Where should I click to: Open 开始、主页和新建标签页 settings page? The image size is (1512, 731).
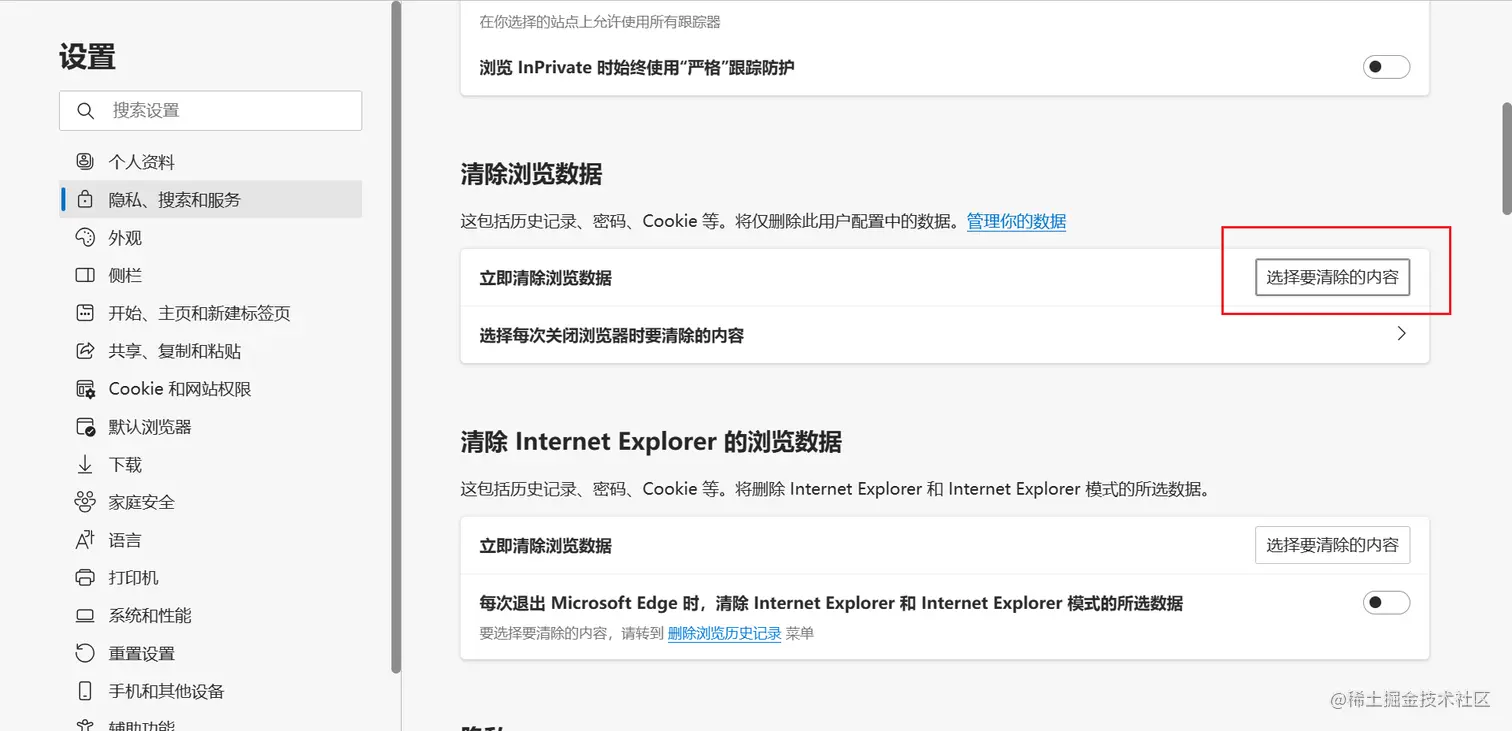point(211,313)
